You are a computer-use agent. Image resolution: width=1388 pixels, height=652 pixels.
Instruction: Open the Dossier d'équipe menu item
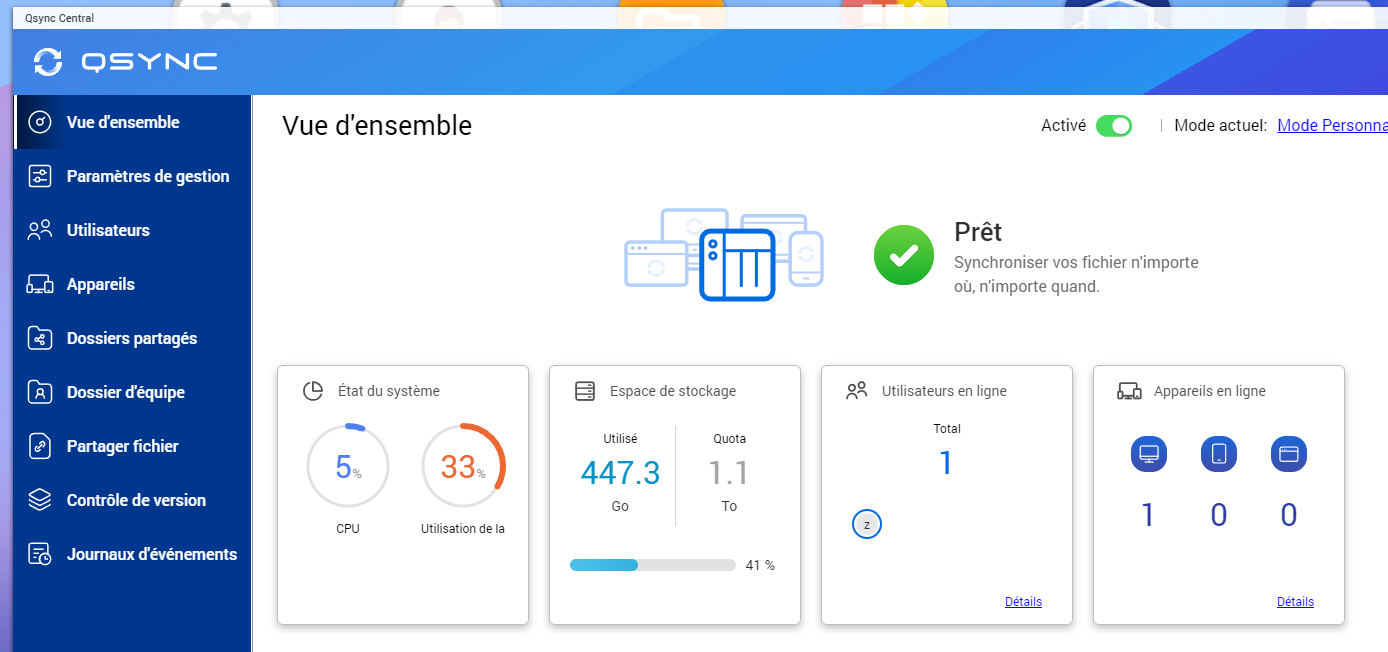[x=125, y=392]
